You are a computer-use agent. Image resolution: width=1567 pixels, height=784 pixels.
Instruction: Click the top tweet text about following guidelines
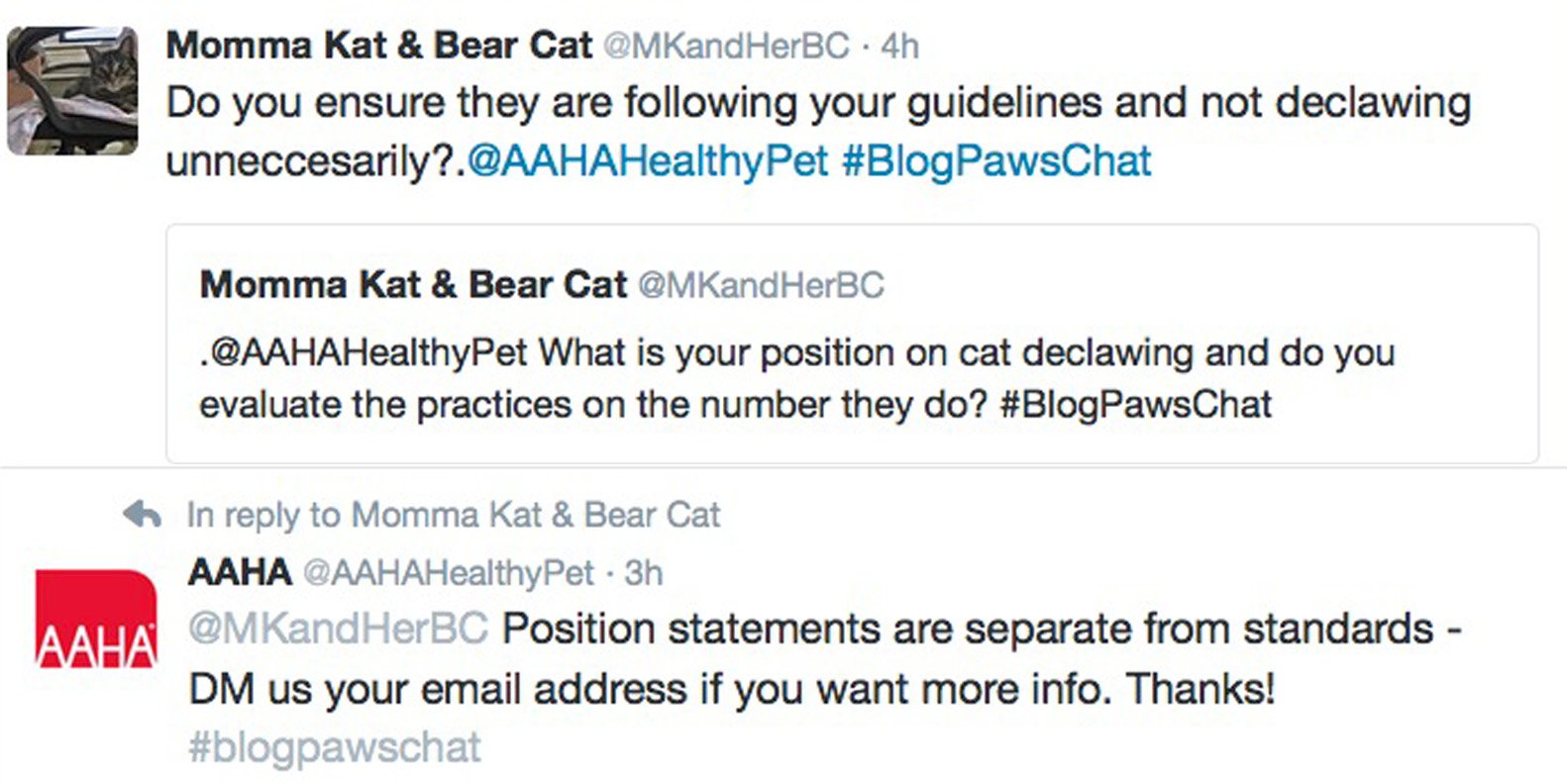(817, 103)
